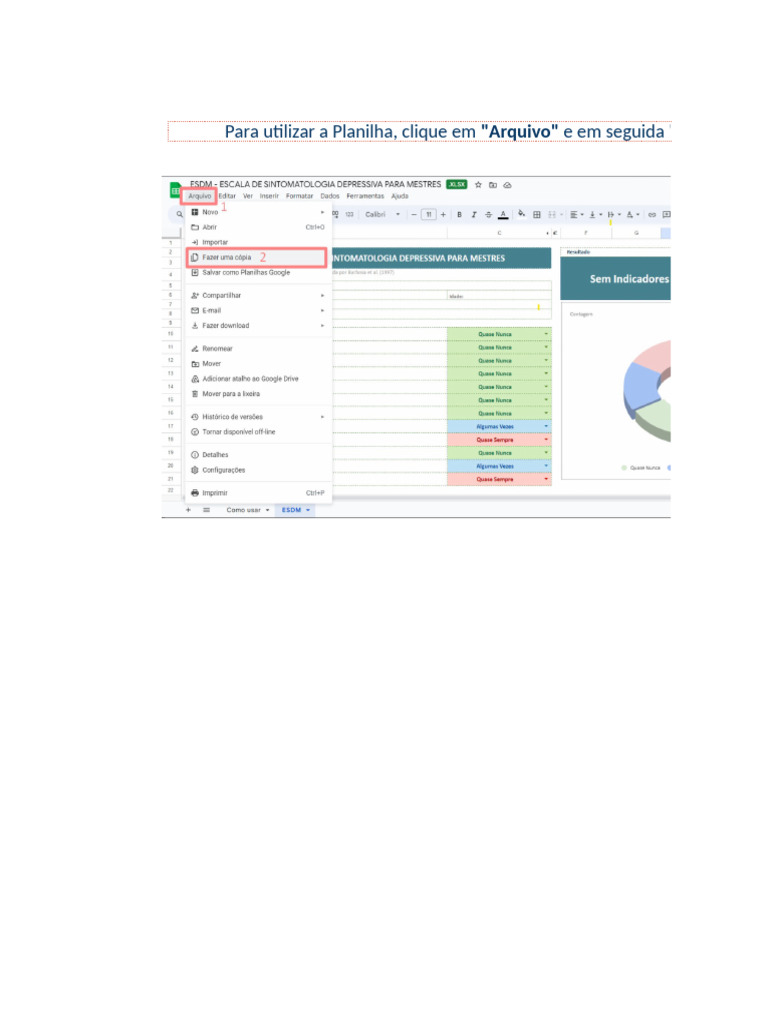Increase font size with the plus button

click(x=443, y=214)
